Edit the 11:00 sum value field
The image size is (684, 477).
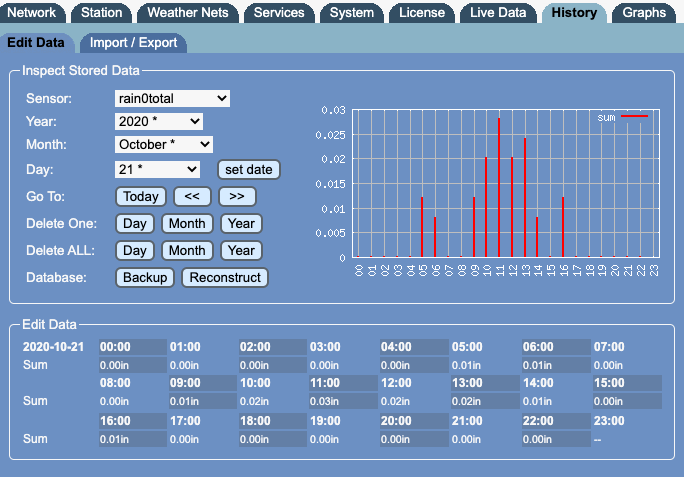tap(343, 401)
